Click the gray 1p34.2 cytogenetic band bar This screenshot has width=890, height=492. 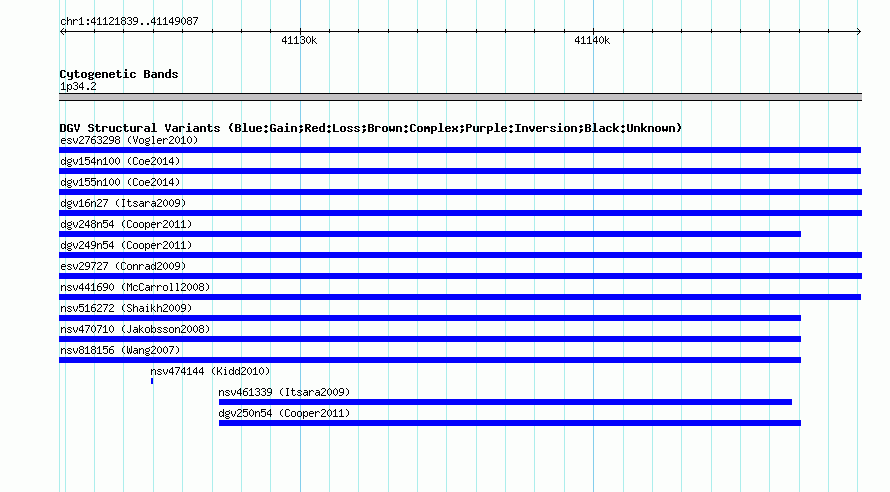460,97
